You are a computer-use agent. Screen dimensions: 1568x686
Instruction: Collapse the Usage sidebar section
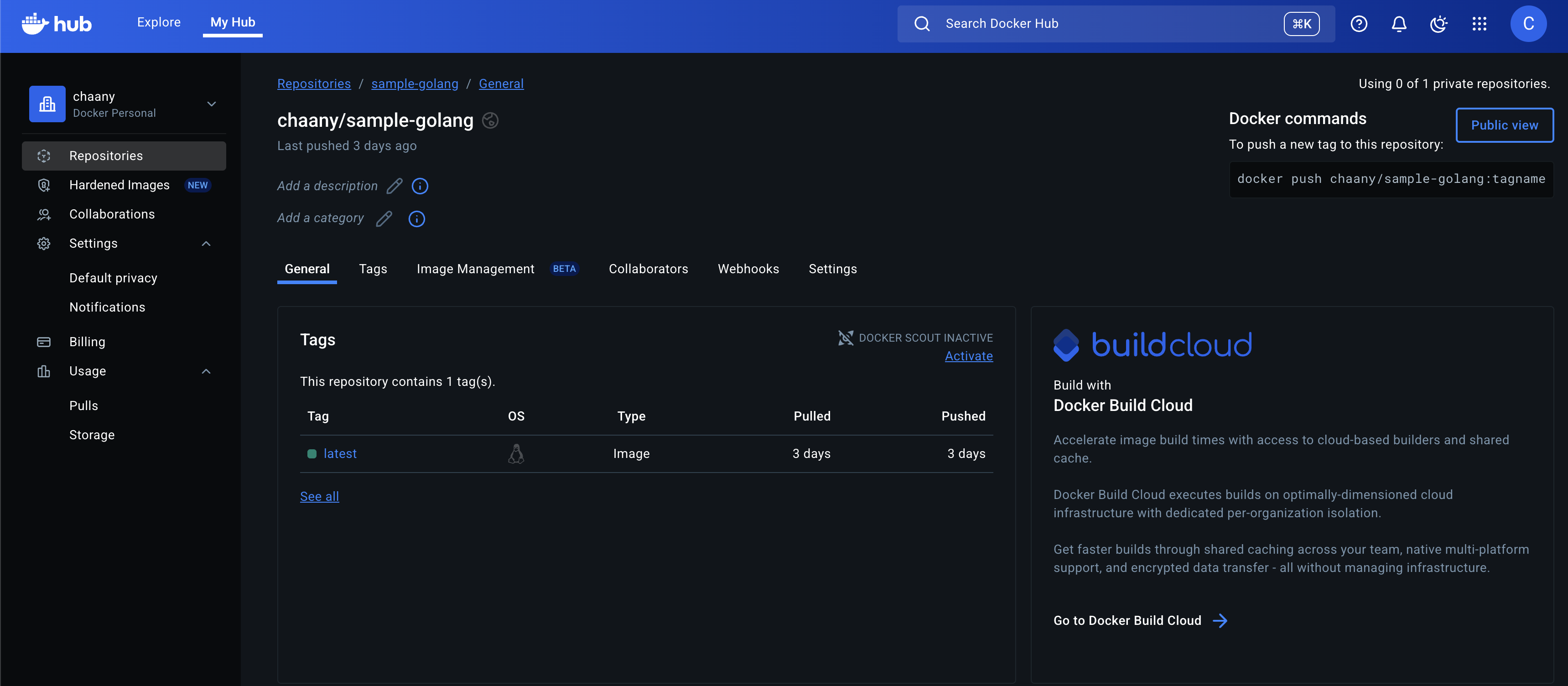(x=206, y=371)
